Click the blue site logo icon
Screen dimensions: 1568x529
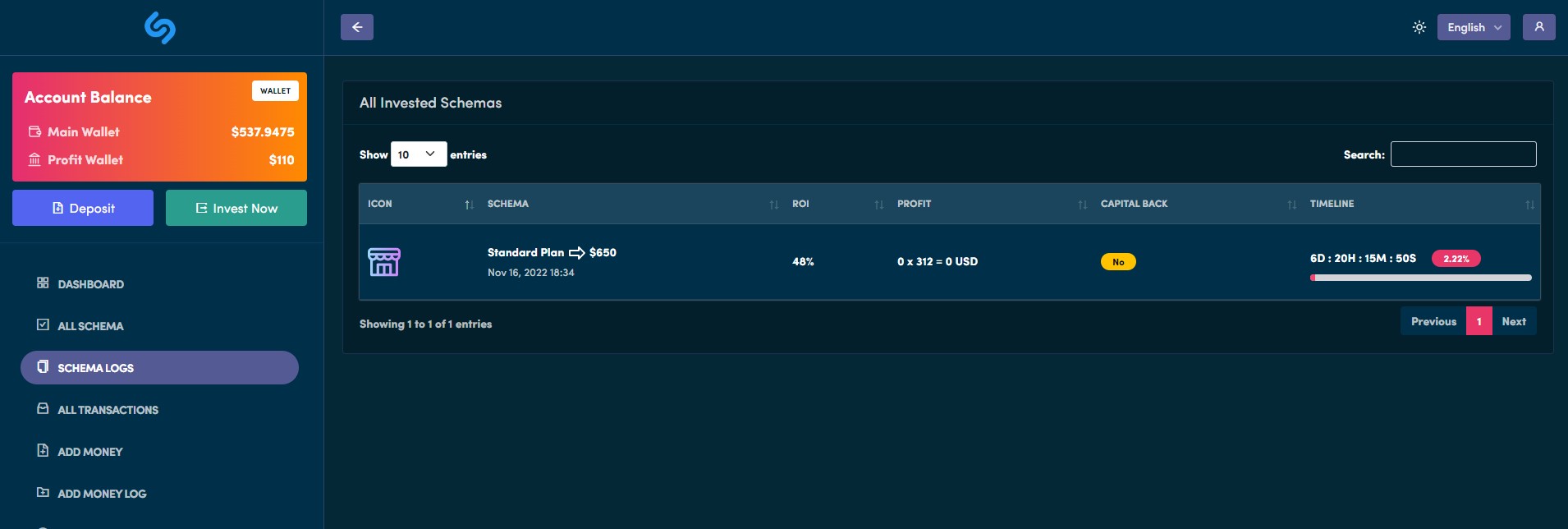(160, 28)
